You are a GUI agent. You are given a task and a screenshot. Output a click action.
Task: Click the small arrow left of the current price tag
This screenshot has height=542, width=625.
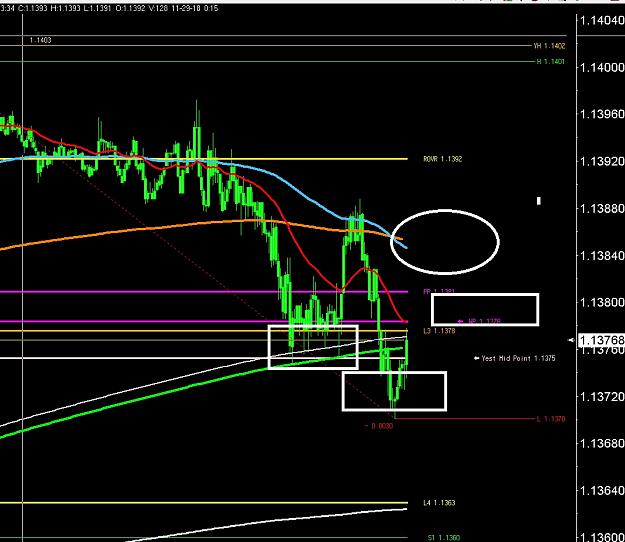point(572,340)
